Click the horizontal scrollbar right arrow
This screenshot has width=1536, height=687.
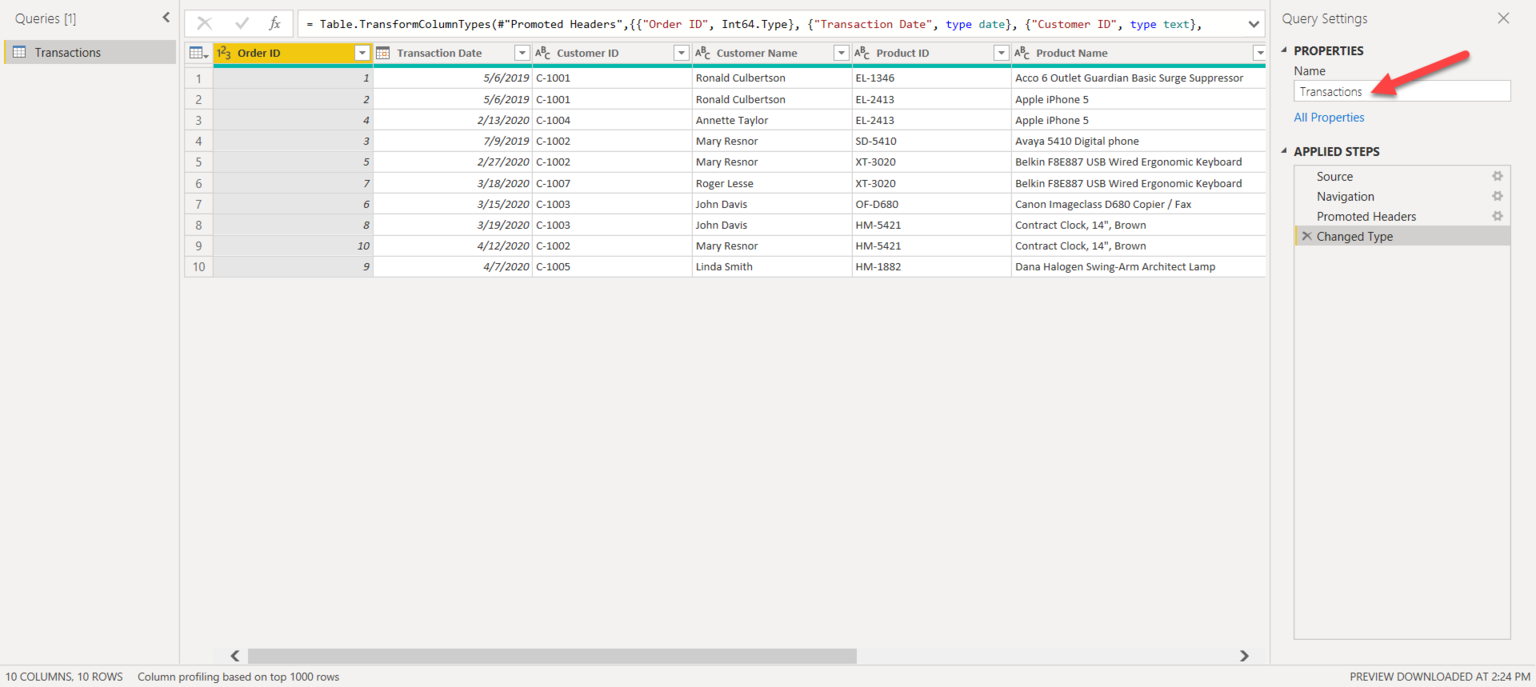pos(1244,656)
